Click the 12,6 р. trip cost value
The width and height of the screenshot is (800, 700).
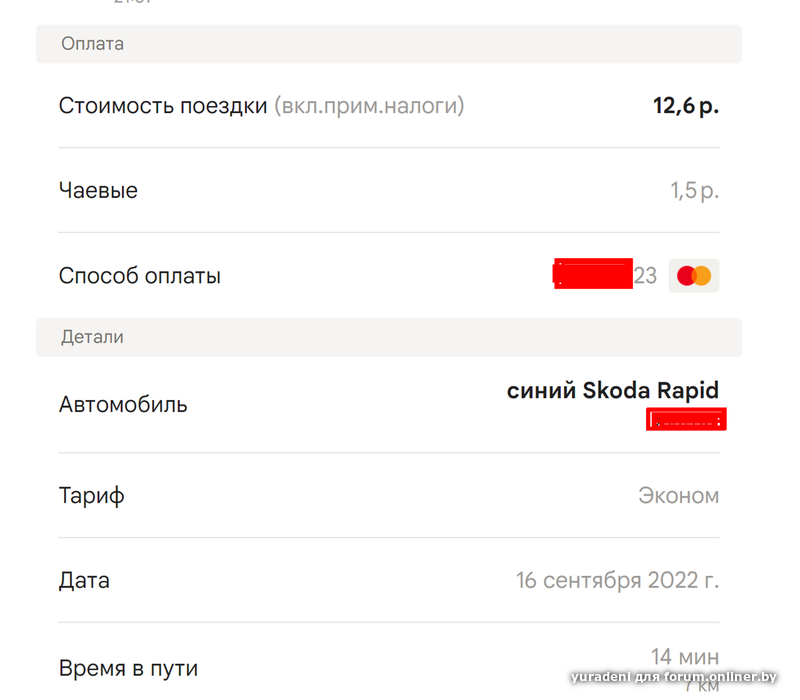click(685, 106)
